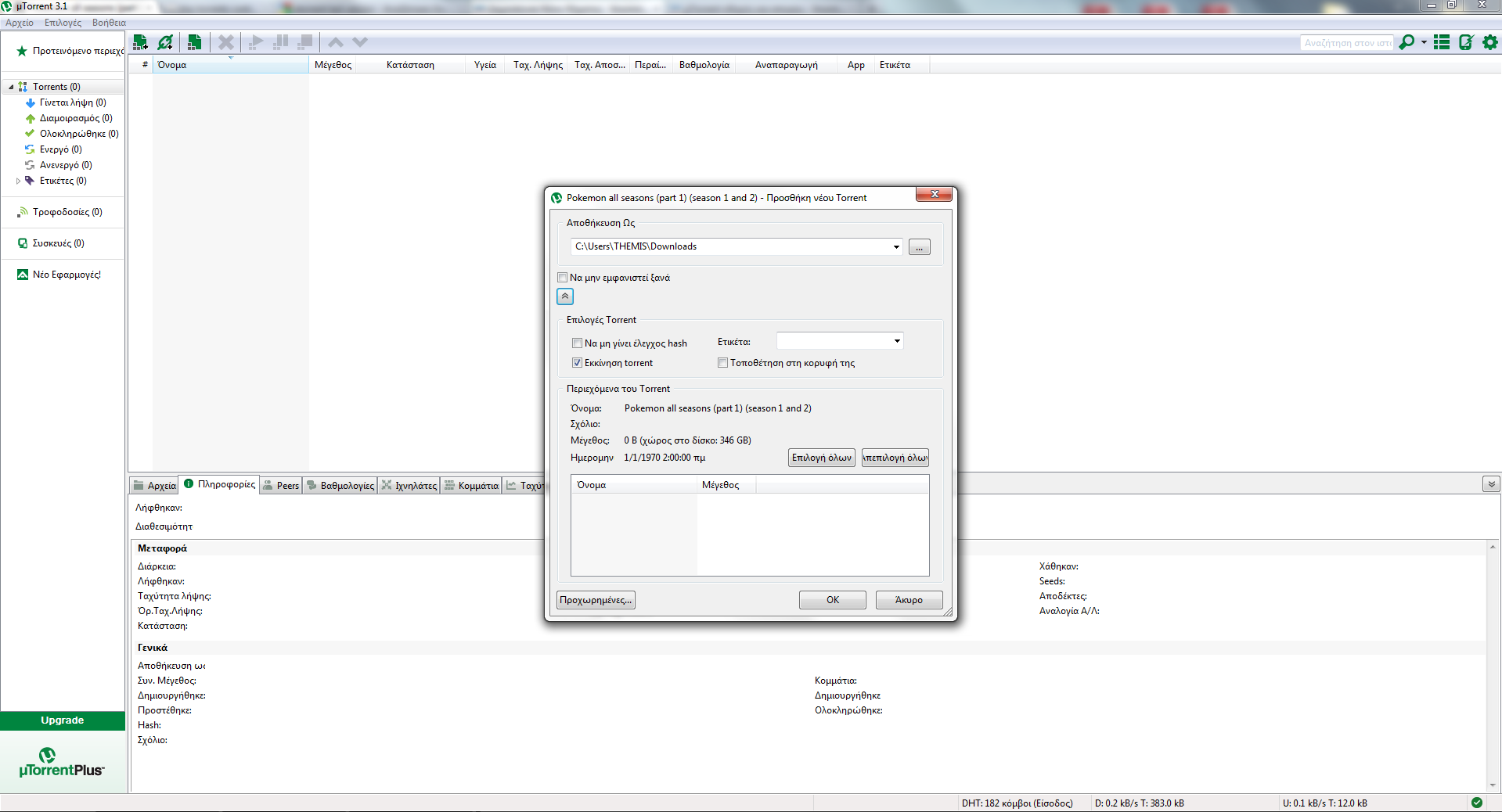Click the Pause torrent toolbar icon

[280, 42]
